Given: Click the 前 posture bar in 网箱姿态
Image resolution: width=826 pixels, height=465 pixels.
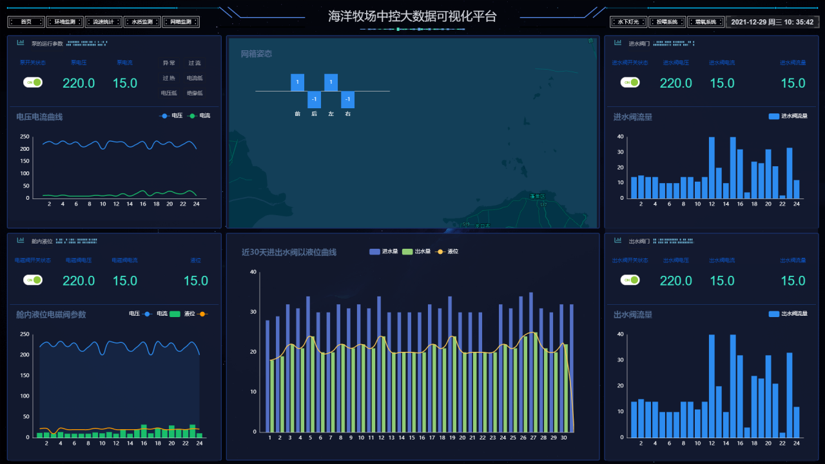Looking at the screenshot, I should pos(297,82).
